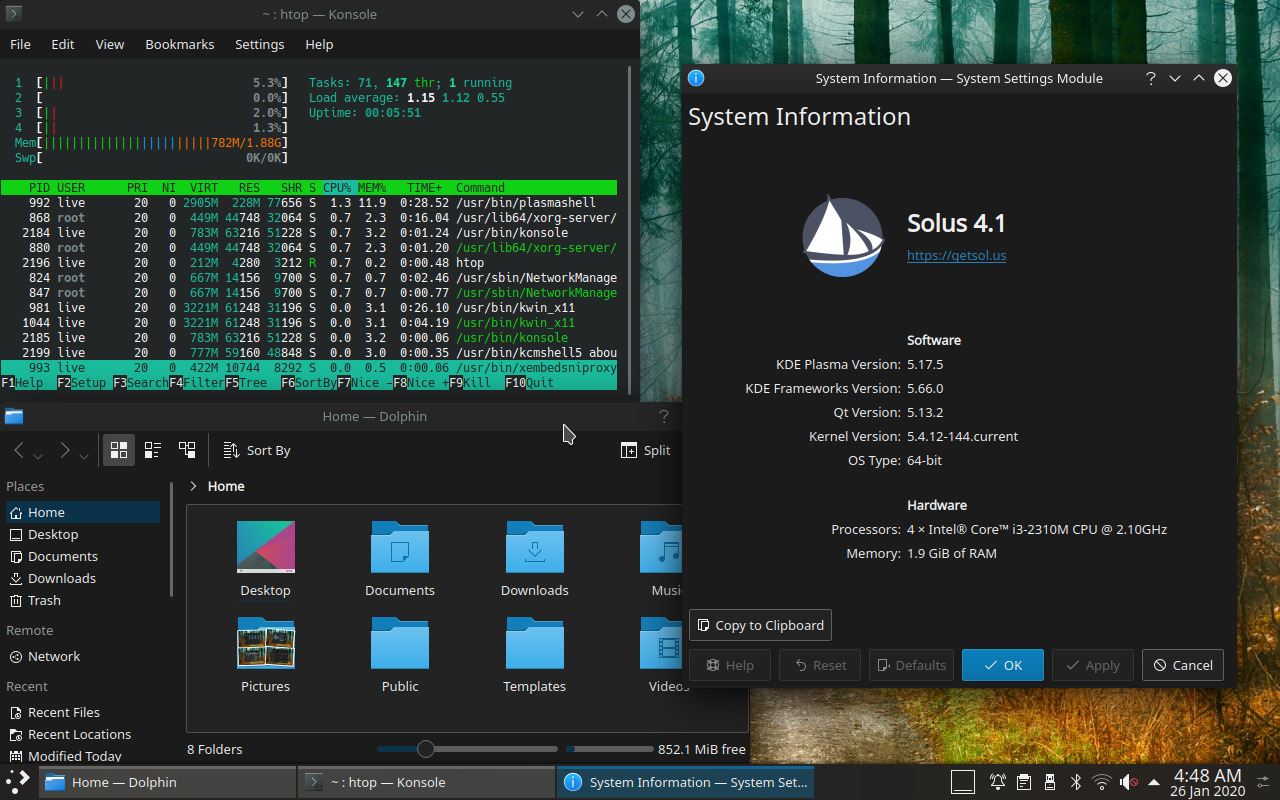Go forward in Dolphin's navigation history
The width and height of the screenshot is (1280, 800).
[x=64, y=450]
